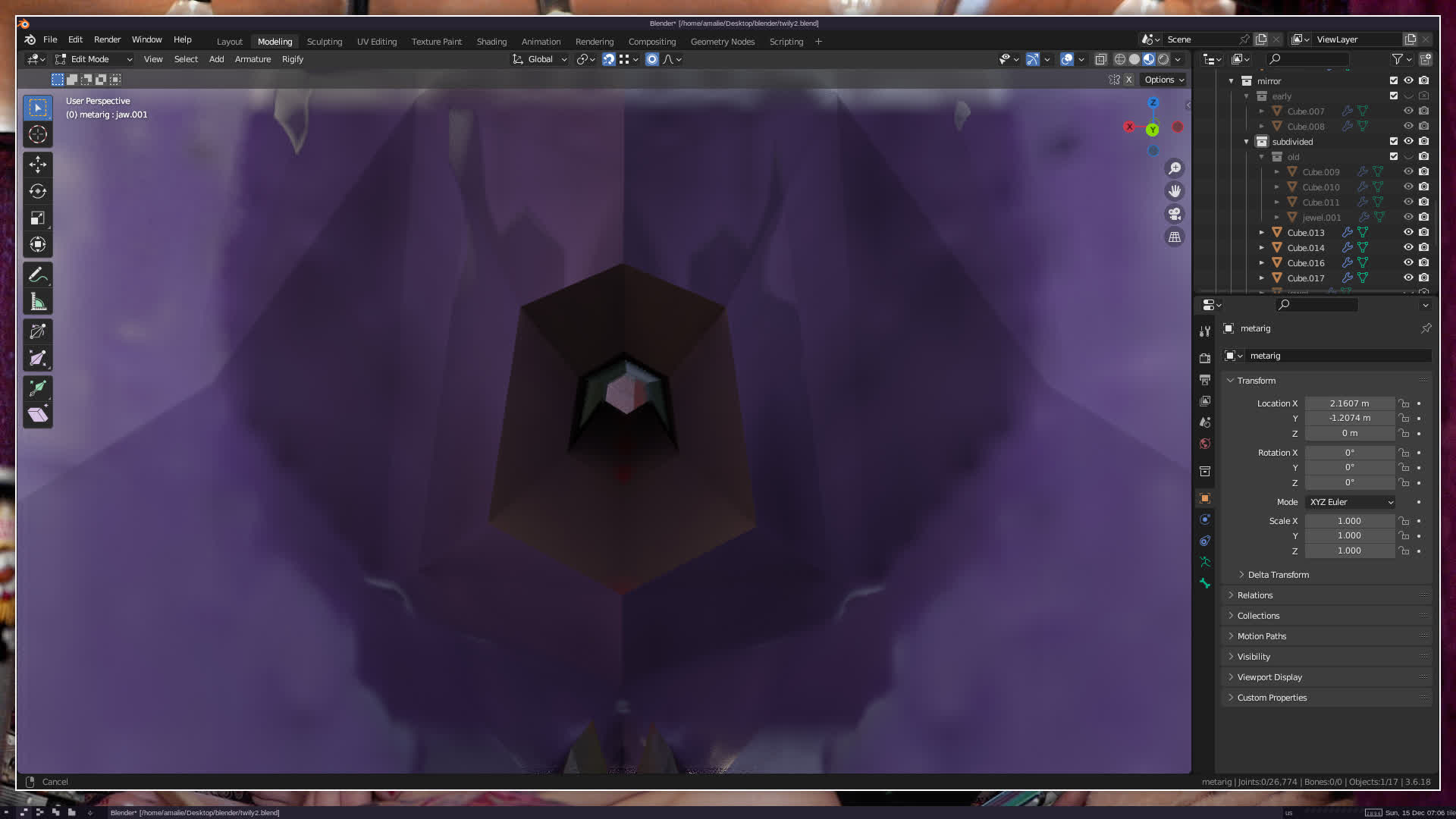Open the XYZ Euler rotation mode dropdown
The height and width of the screenshot is (819, 1456).
(x=1351, y=502)
